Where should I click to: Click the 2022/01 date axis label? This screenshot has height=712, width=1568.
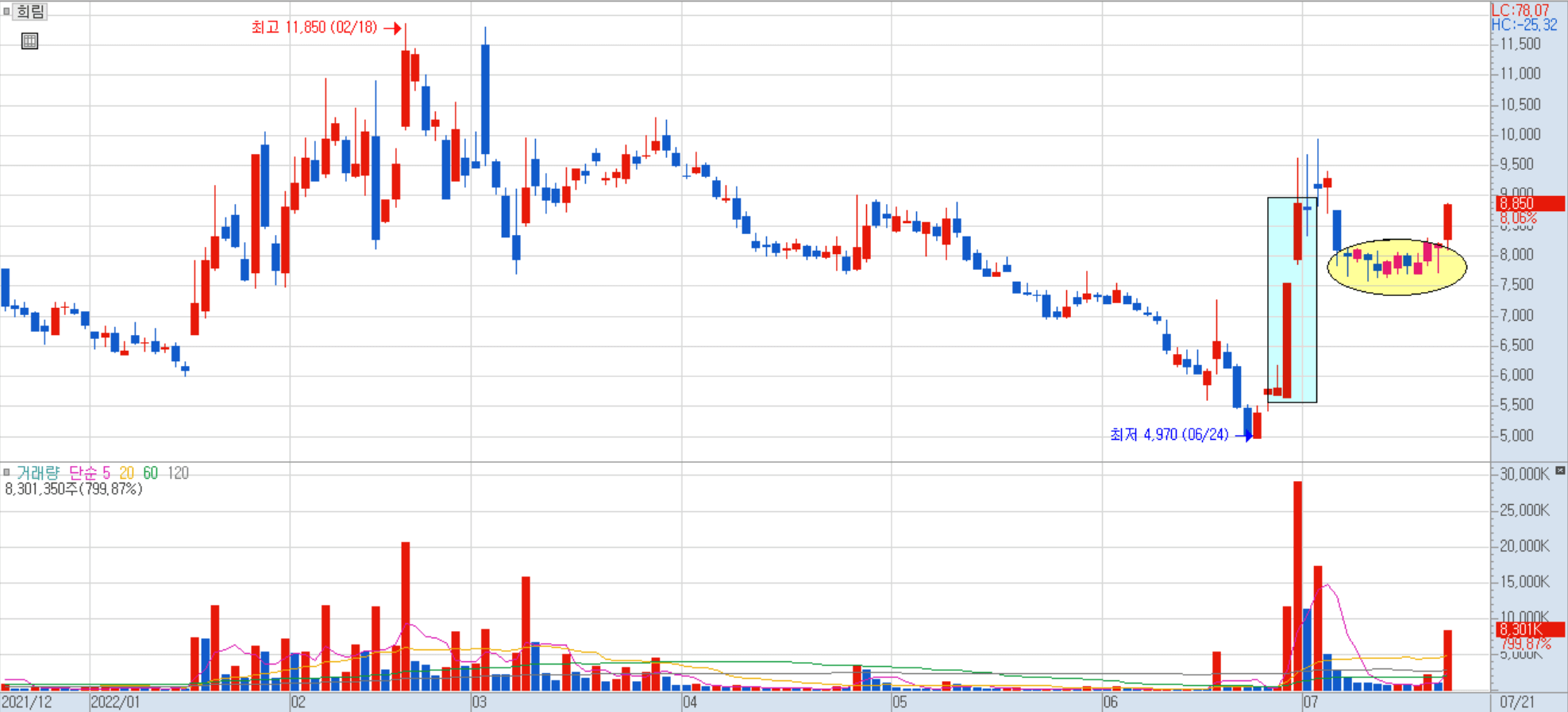[x=115, y=702]
